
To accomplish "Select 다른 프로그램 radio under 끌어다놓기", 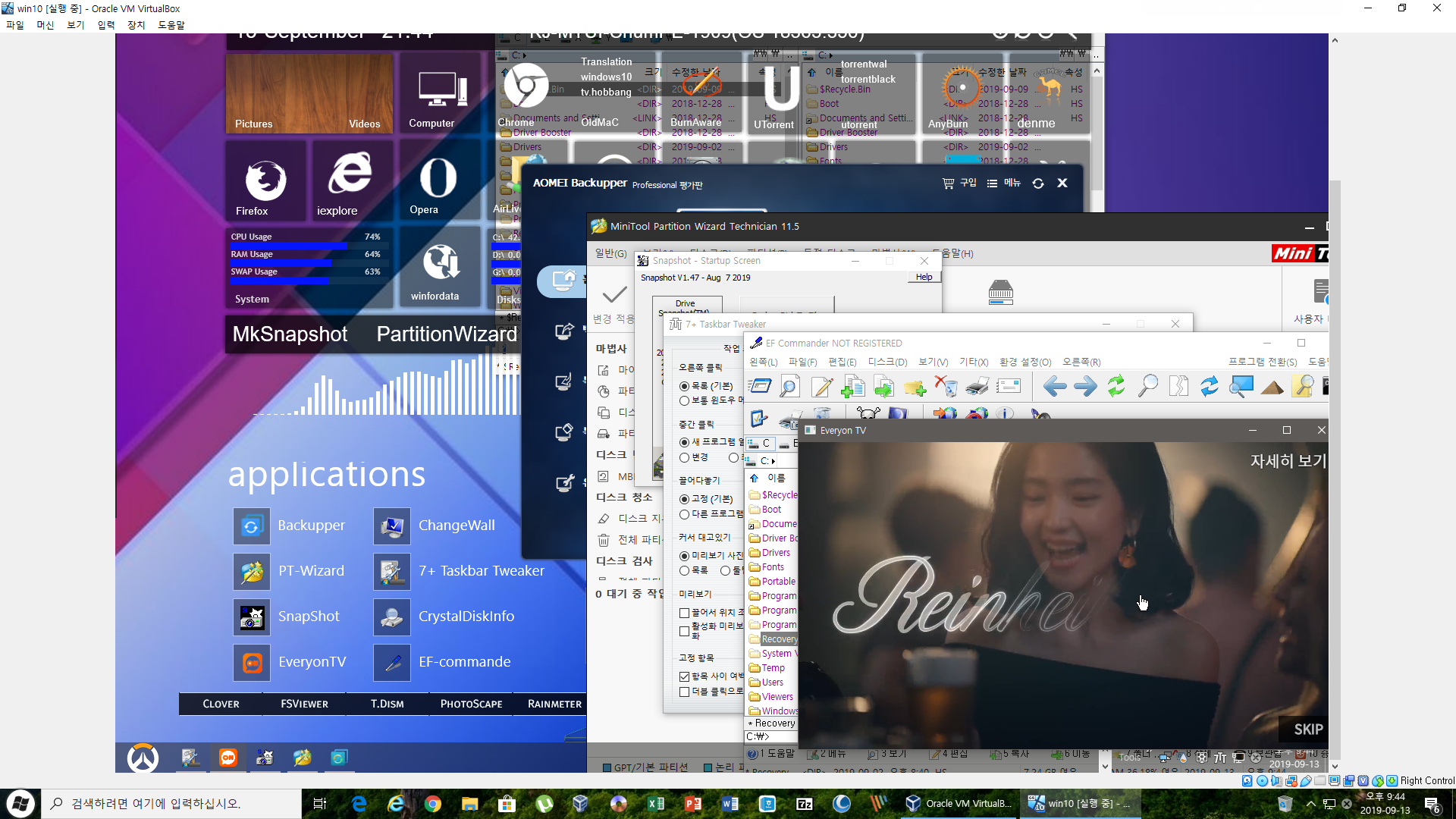I will coord(711,514).
